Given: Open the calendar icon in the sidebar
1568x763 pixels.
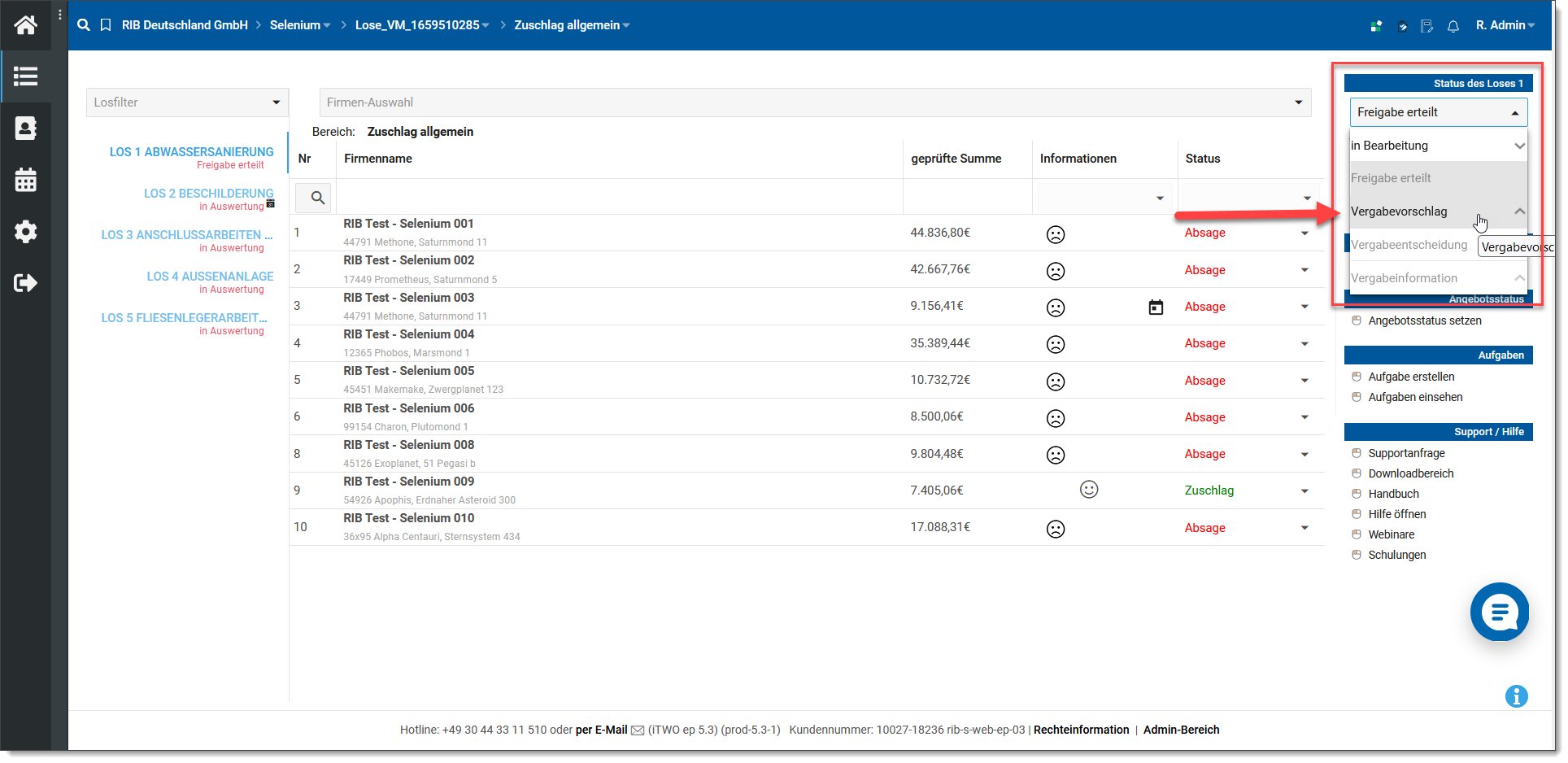Looking at the screenshot, I should [25, 180].
